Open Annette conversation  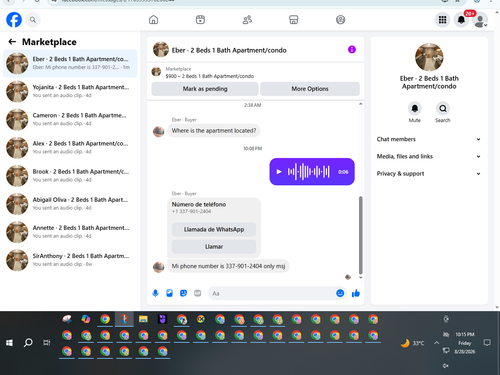[x=70, y=232]
